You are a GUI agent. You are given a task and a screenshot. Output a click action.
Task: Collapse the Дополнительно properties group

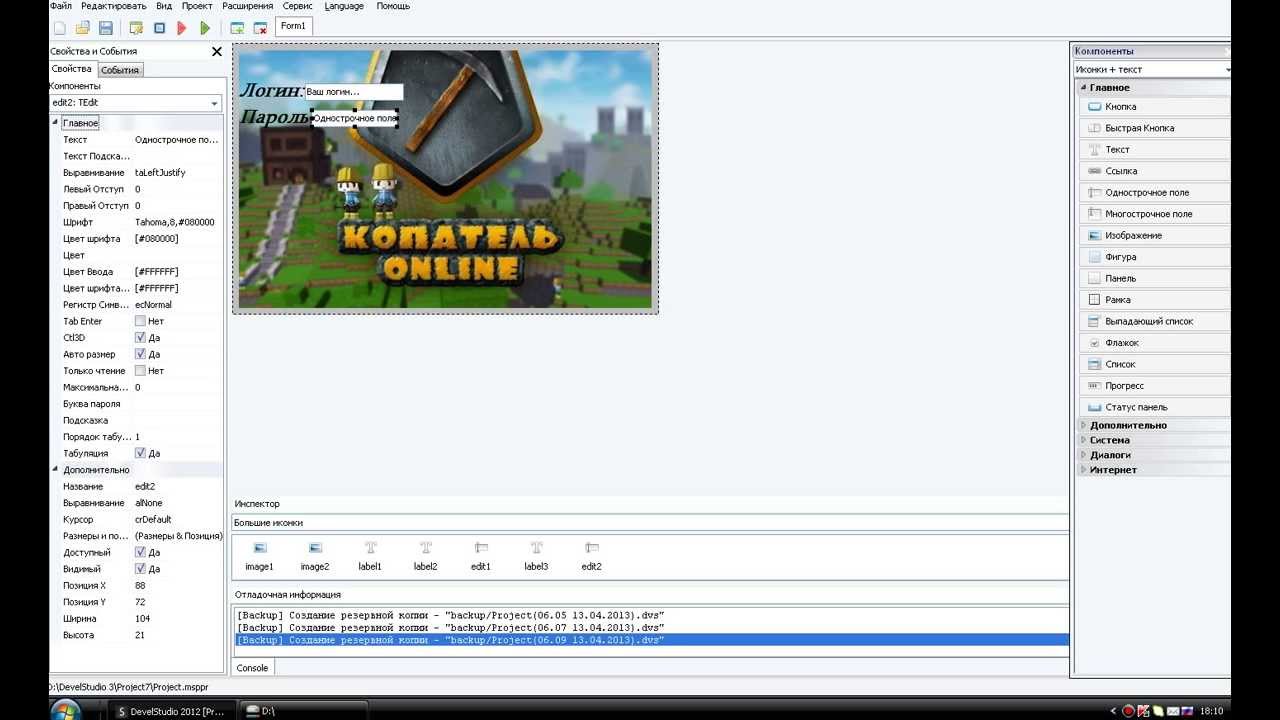55,470
